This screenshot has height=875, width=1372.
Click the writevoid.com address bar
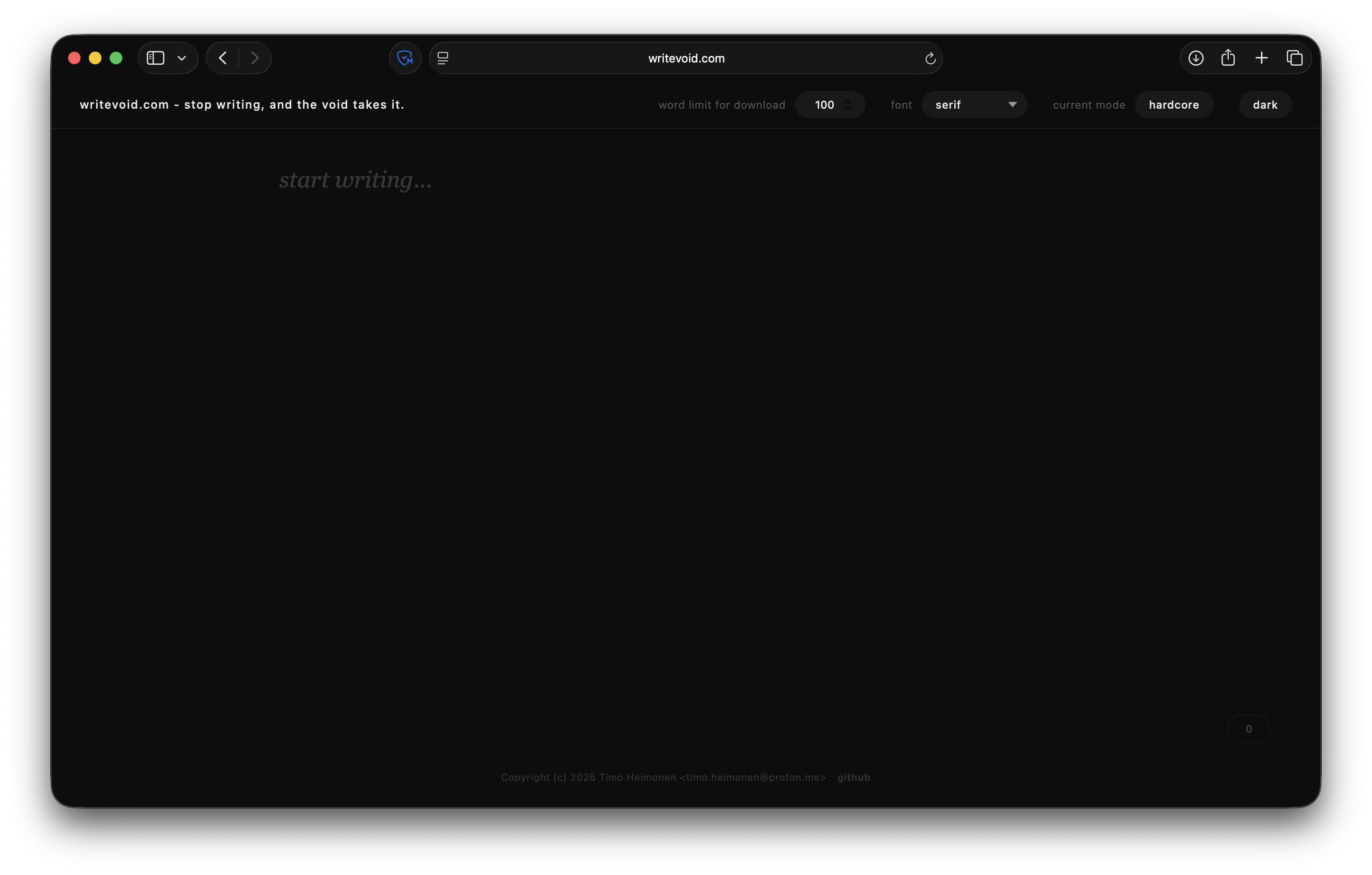click(686, 58)
